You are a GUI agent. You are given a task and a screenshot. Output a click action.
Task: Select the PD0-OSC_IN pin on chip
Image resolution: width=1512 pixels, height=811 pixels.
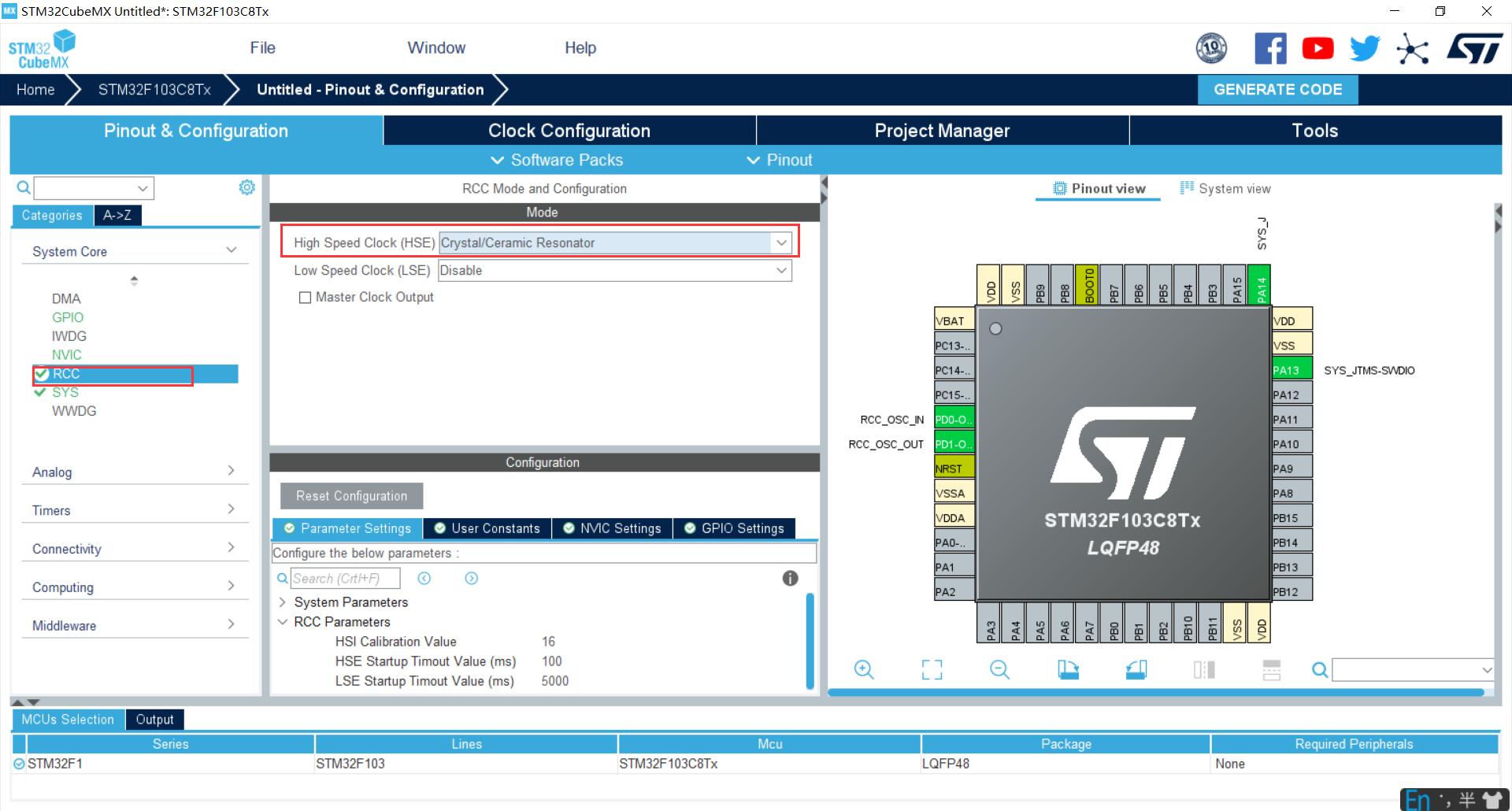[954, 420]
